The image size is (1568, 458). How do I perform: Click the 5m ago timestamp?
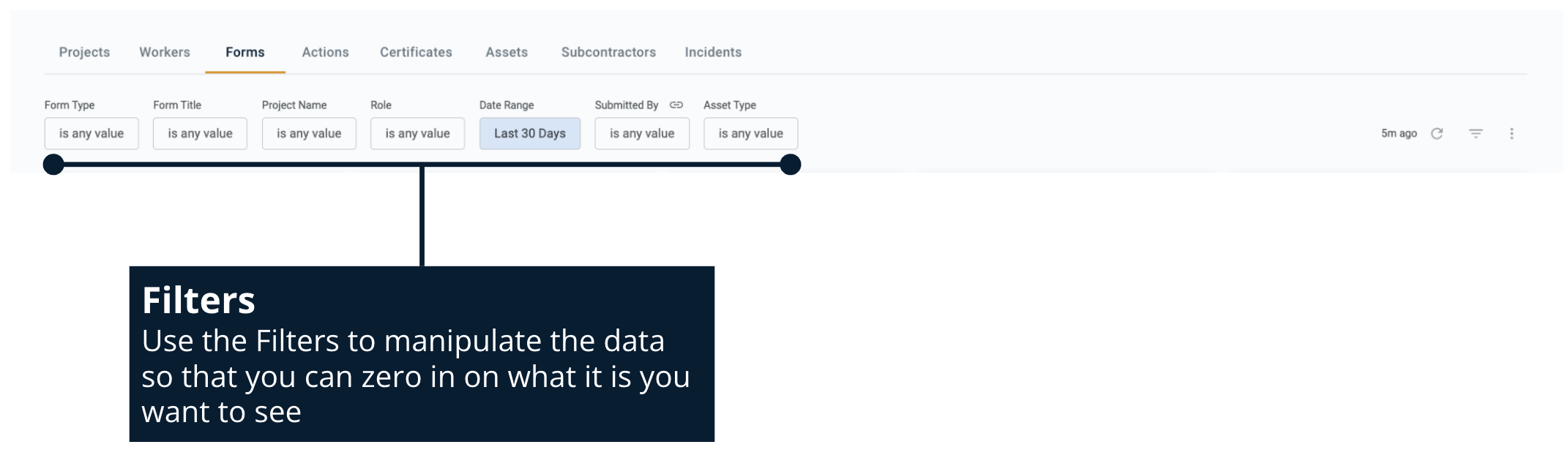[1399, 133]
